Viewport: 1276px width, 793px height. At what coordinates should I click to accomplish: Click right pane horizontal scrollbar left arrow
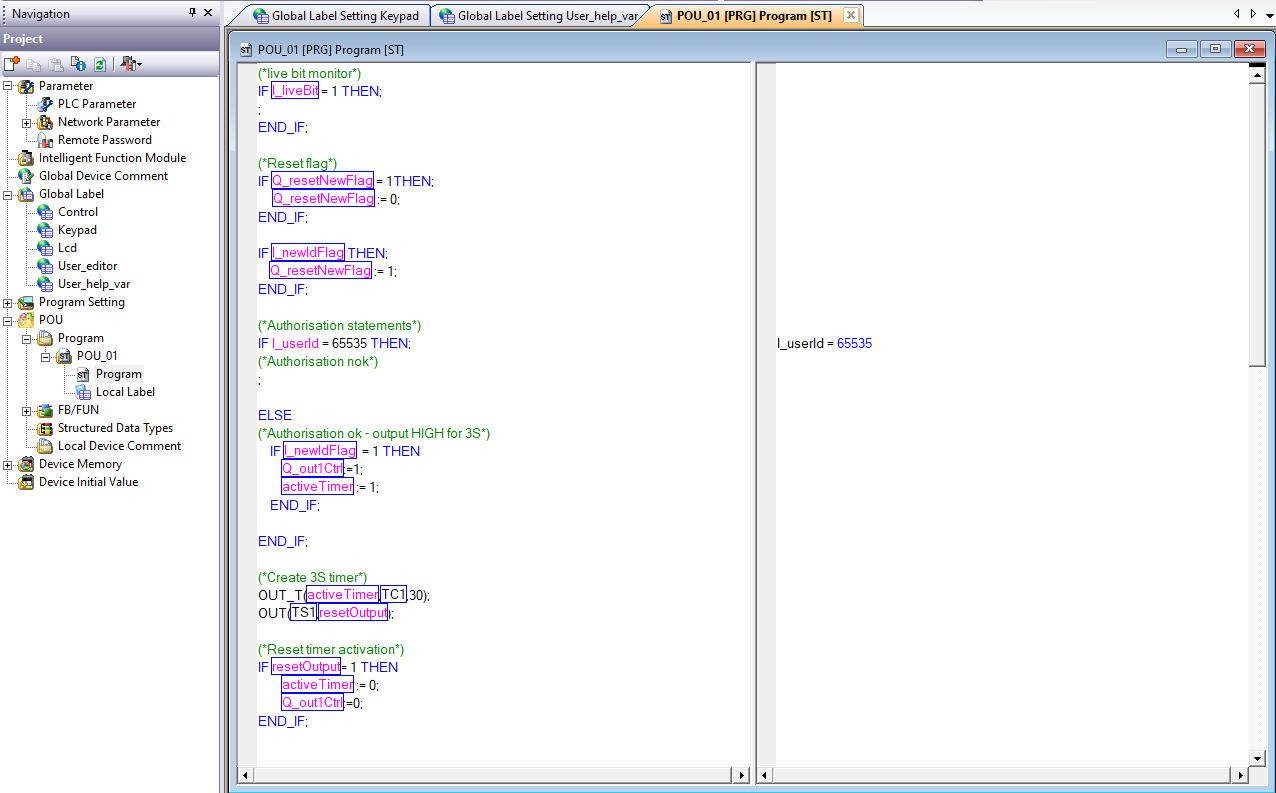click(766, 775)
